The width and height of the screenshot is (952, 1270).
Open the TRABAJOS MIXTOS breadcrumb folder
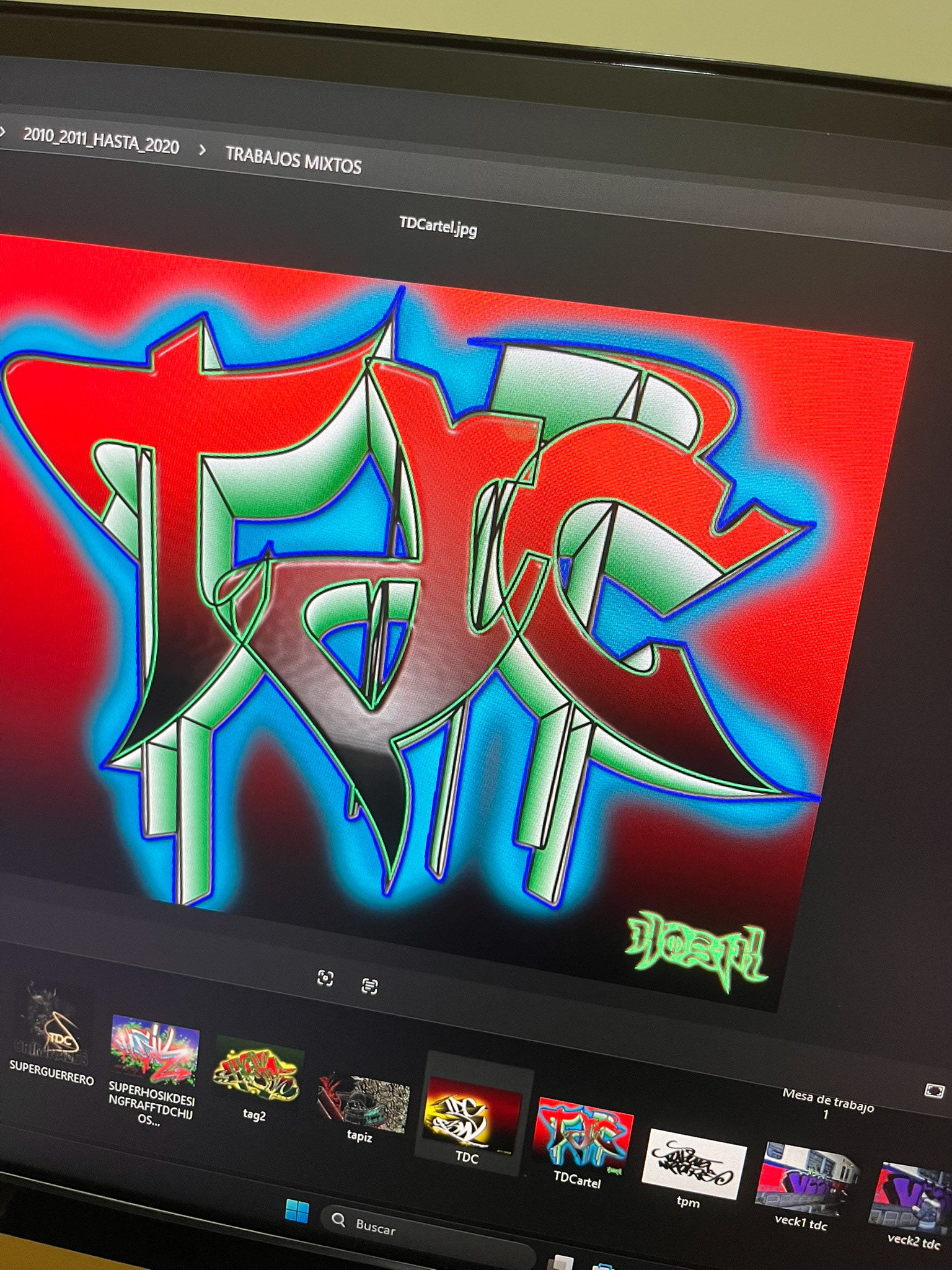(293, 160)
